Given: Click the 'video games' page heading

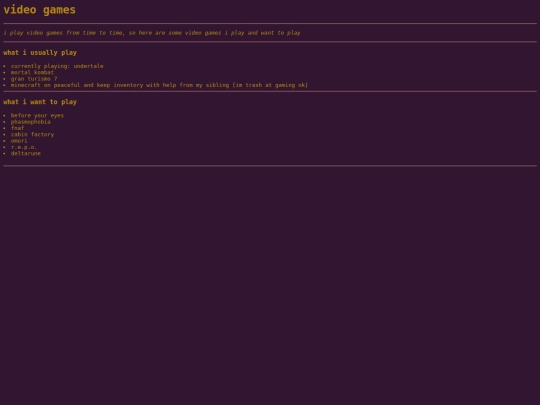Looking at the screenshot, I should click(x=40, y=10).
